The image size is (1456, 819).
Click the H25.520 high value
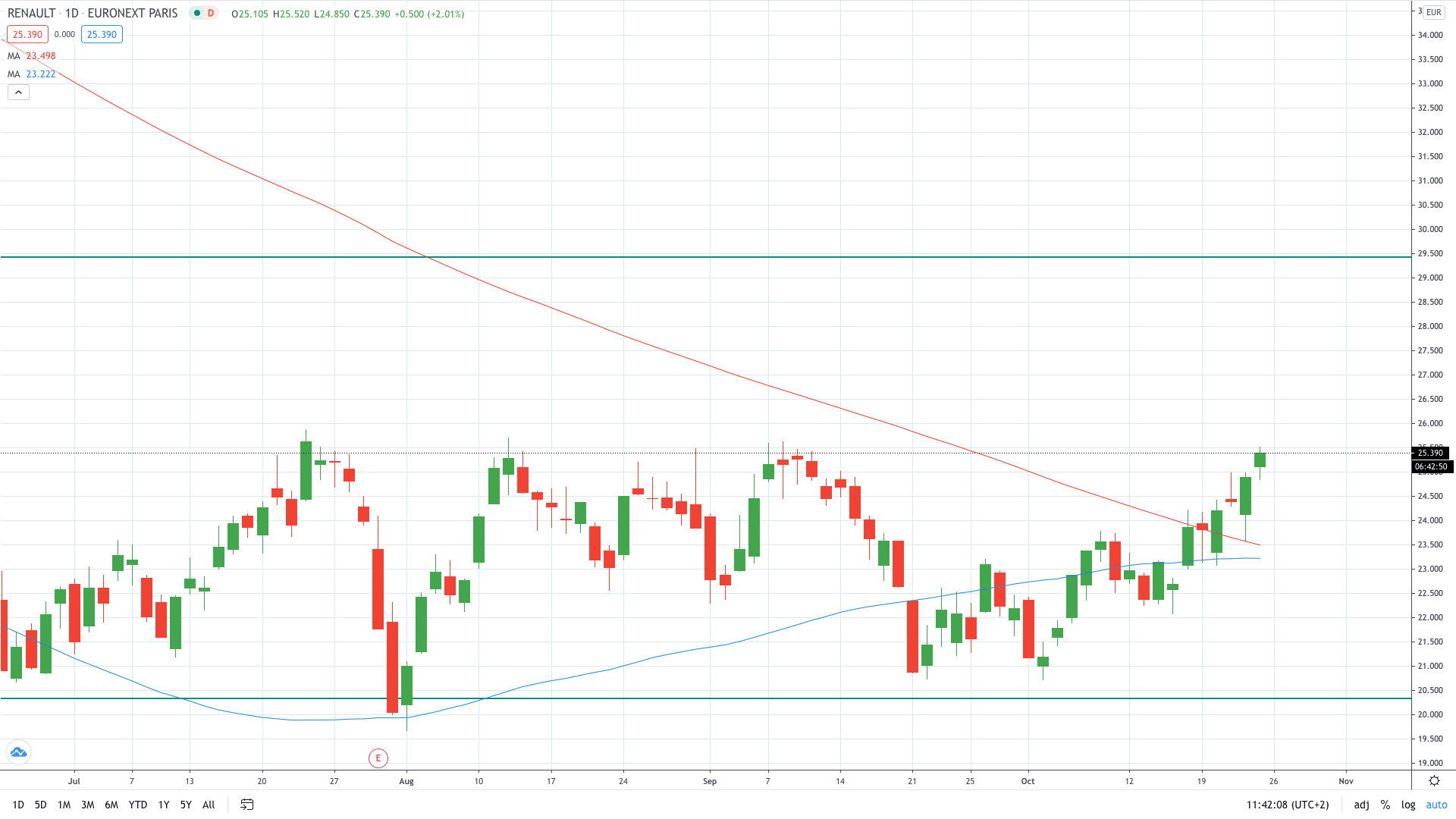tap(291, 14)
